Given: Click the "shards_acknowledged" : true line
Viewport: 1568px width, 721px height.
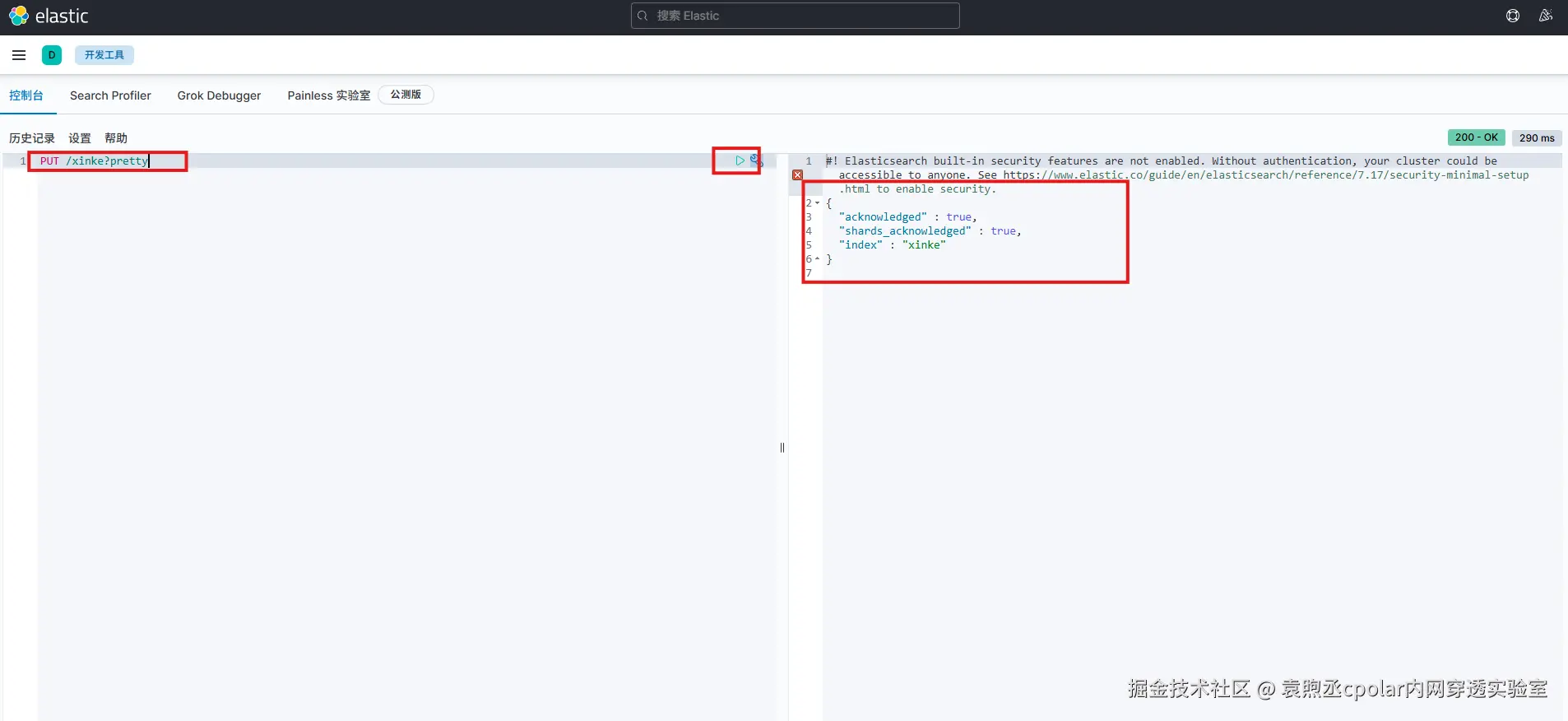Looking at the screenshot, I should click(x=930, y=231).
